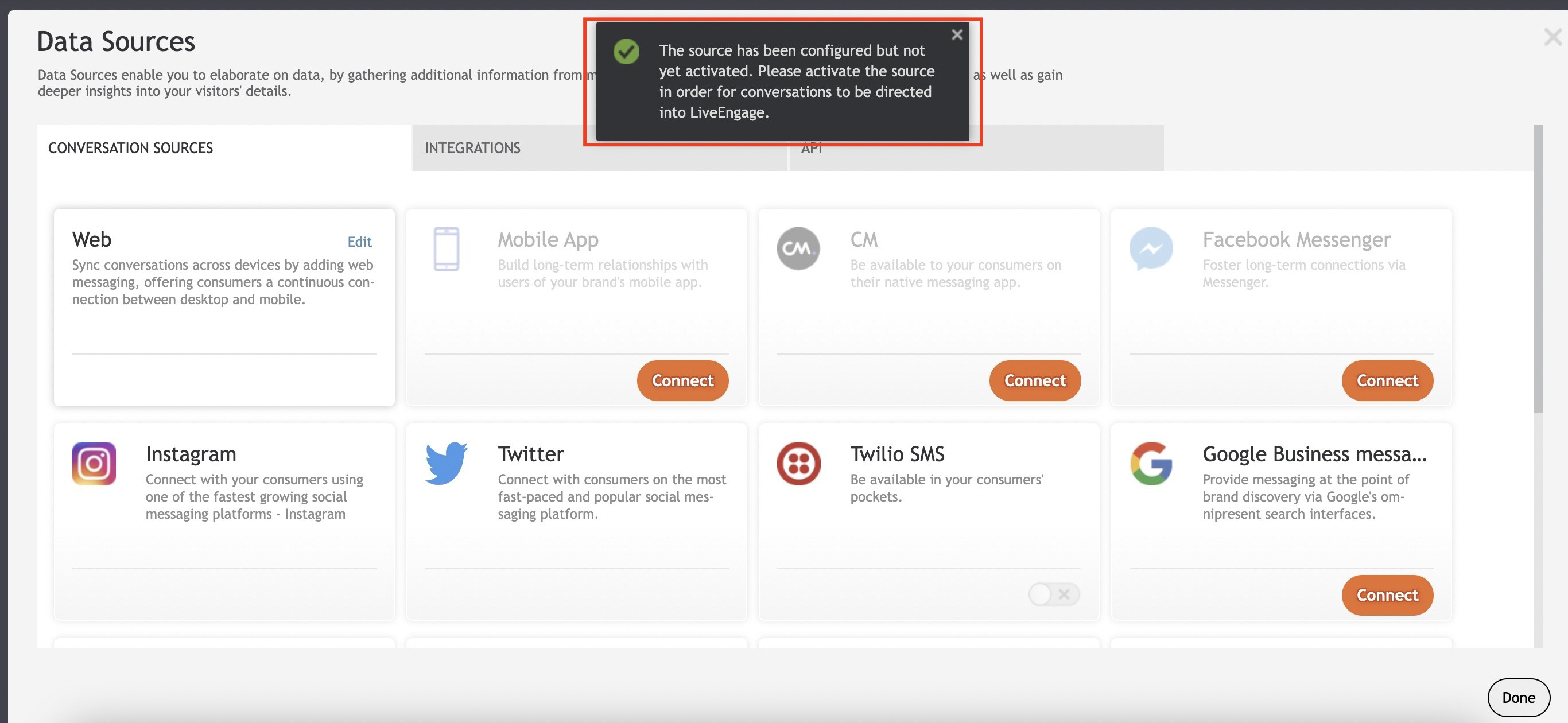Viewport: 1568px width, 723px height.
Task: Select the Mobile App card title
Action: point(548,240)
